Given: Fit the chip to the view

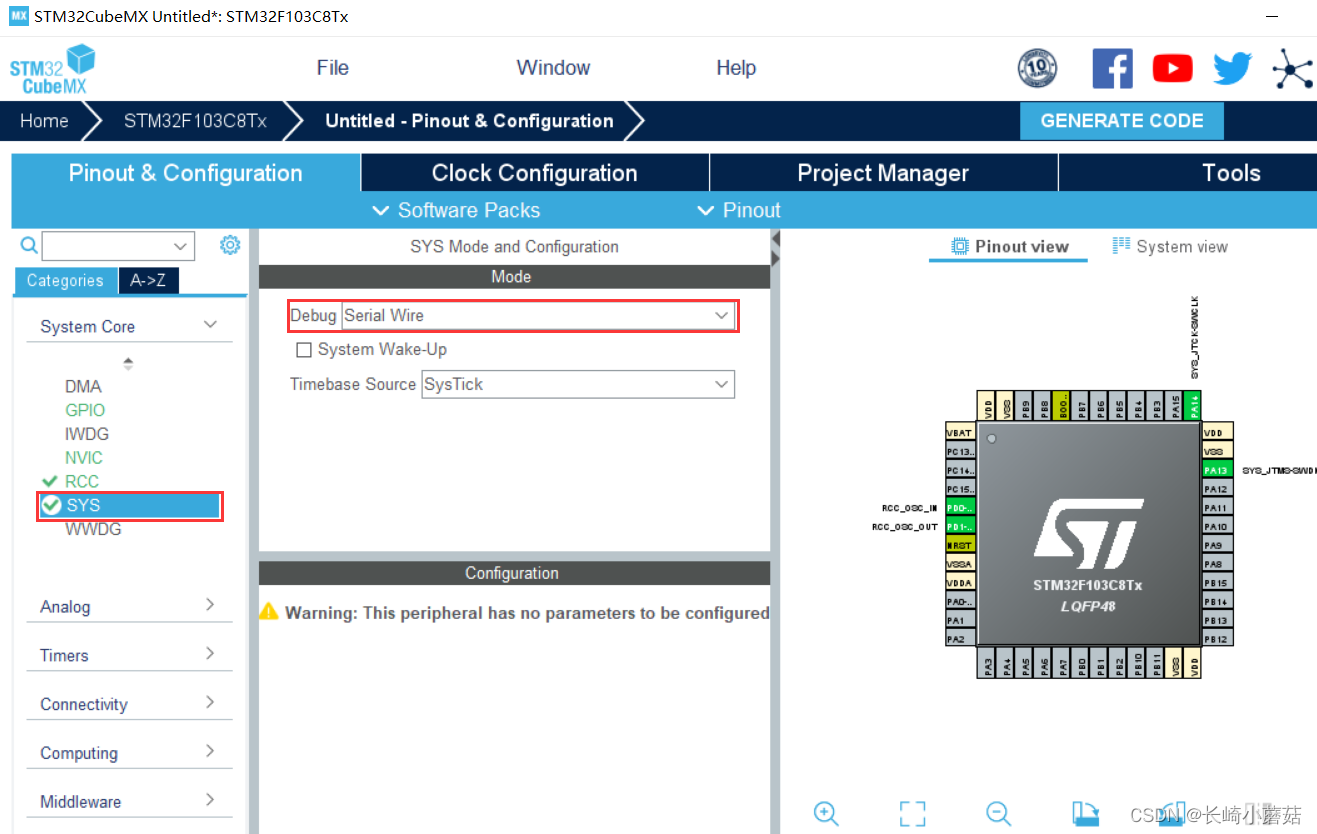Looking at the screenshot, I should point(912,813).
